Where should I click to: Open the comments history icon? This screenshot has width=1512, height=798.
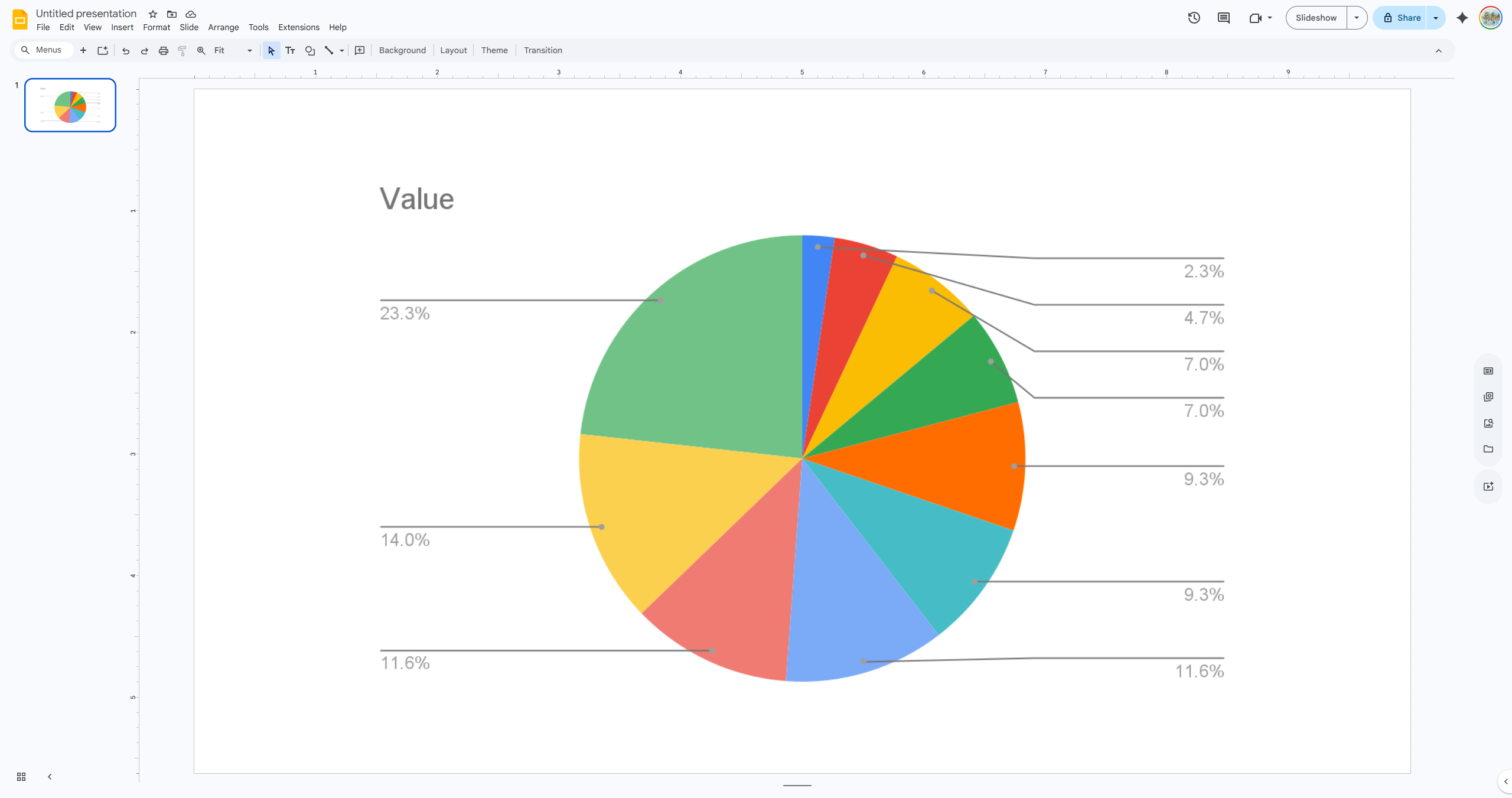tap(1223, 18)
